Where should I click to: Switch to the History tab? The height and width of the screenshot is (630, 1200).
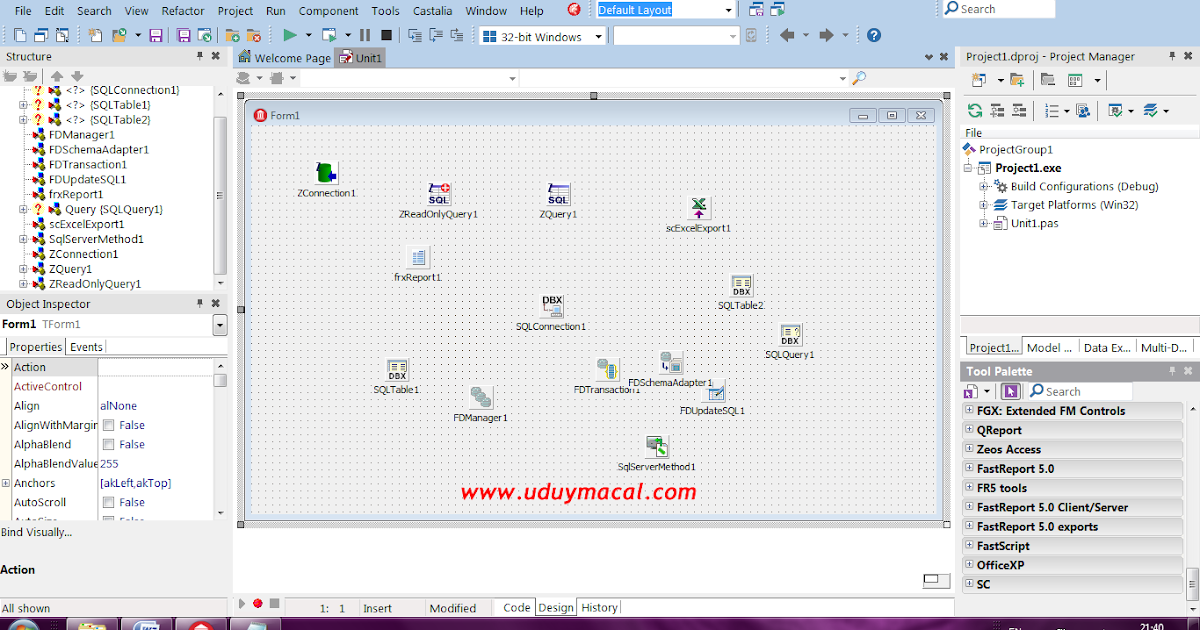tap(599, 607)
